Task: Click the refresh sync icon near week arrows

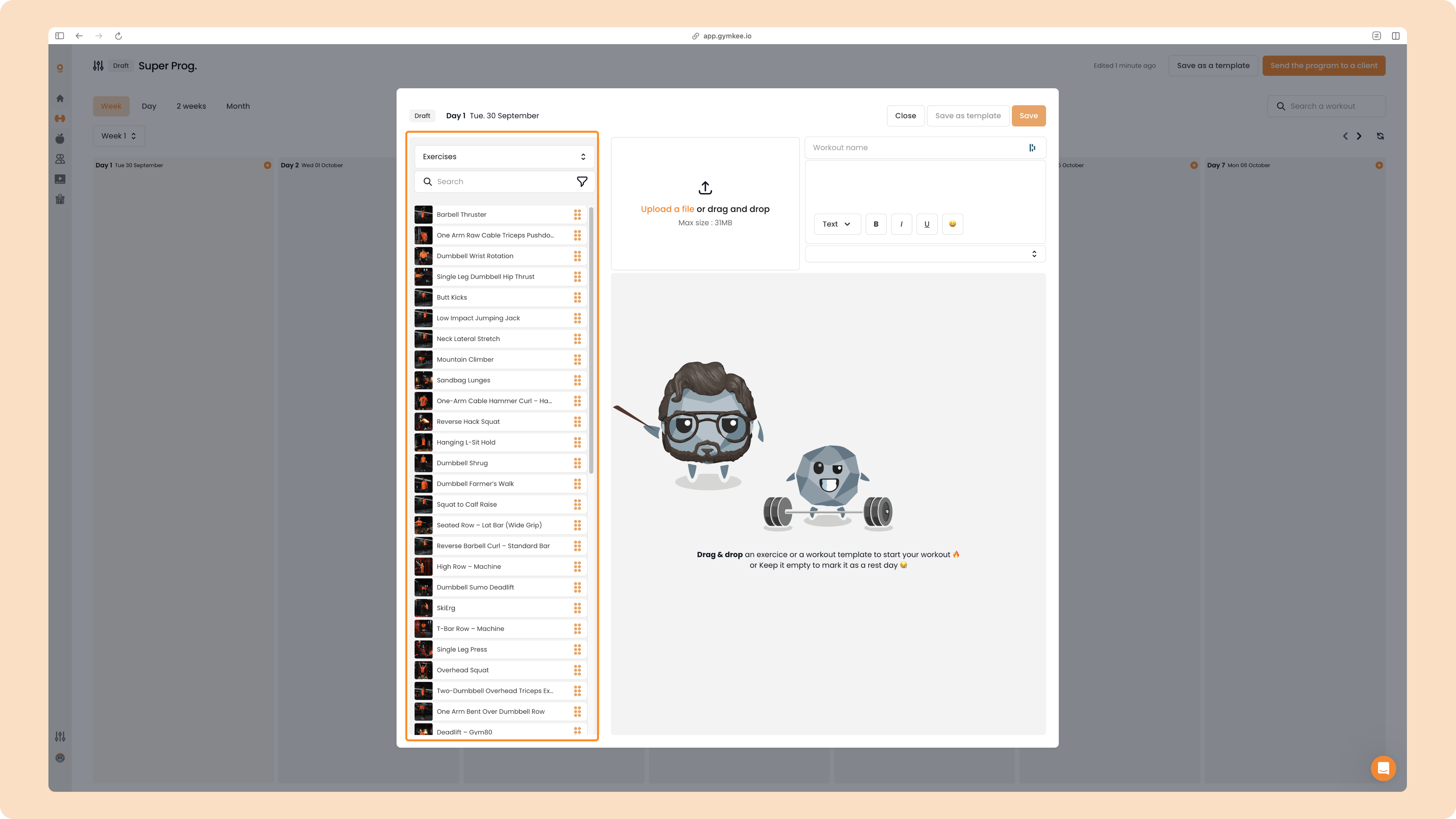Action: tap(1380, 136)
